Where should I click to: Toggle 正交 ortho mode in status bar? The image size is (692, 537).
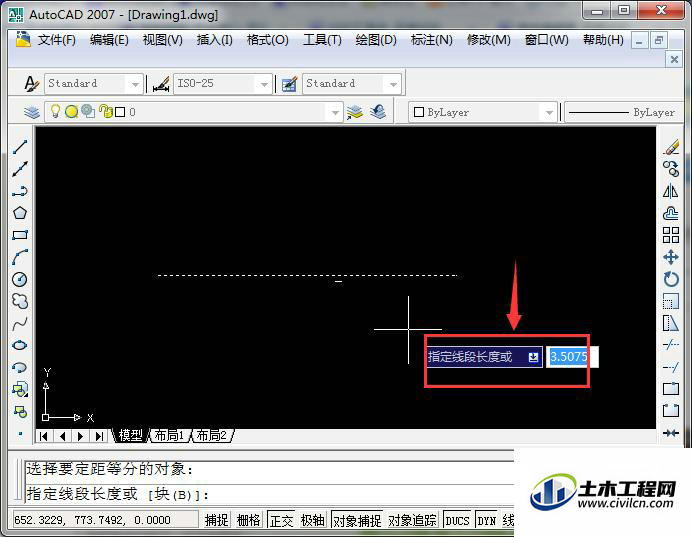pyautogui.click(x=281, y=521)
